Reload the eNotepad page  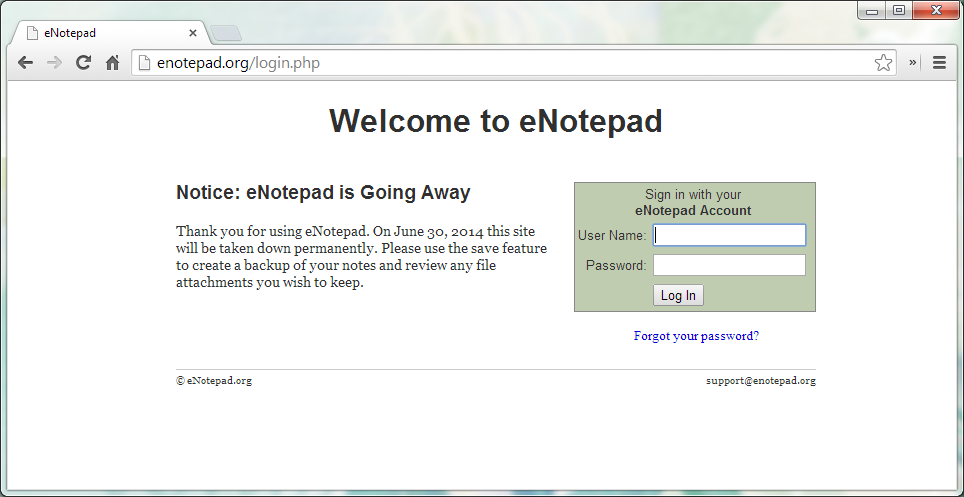84,63
